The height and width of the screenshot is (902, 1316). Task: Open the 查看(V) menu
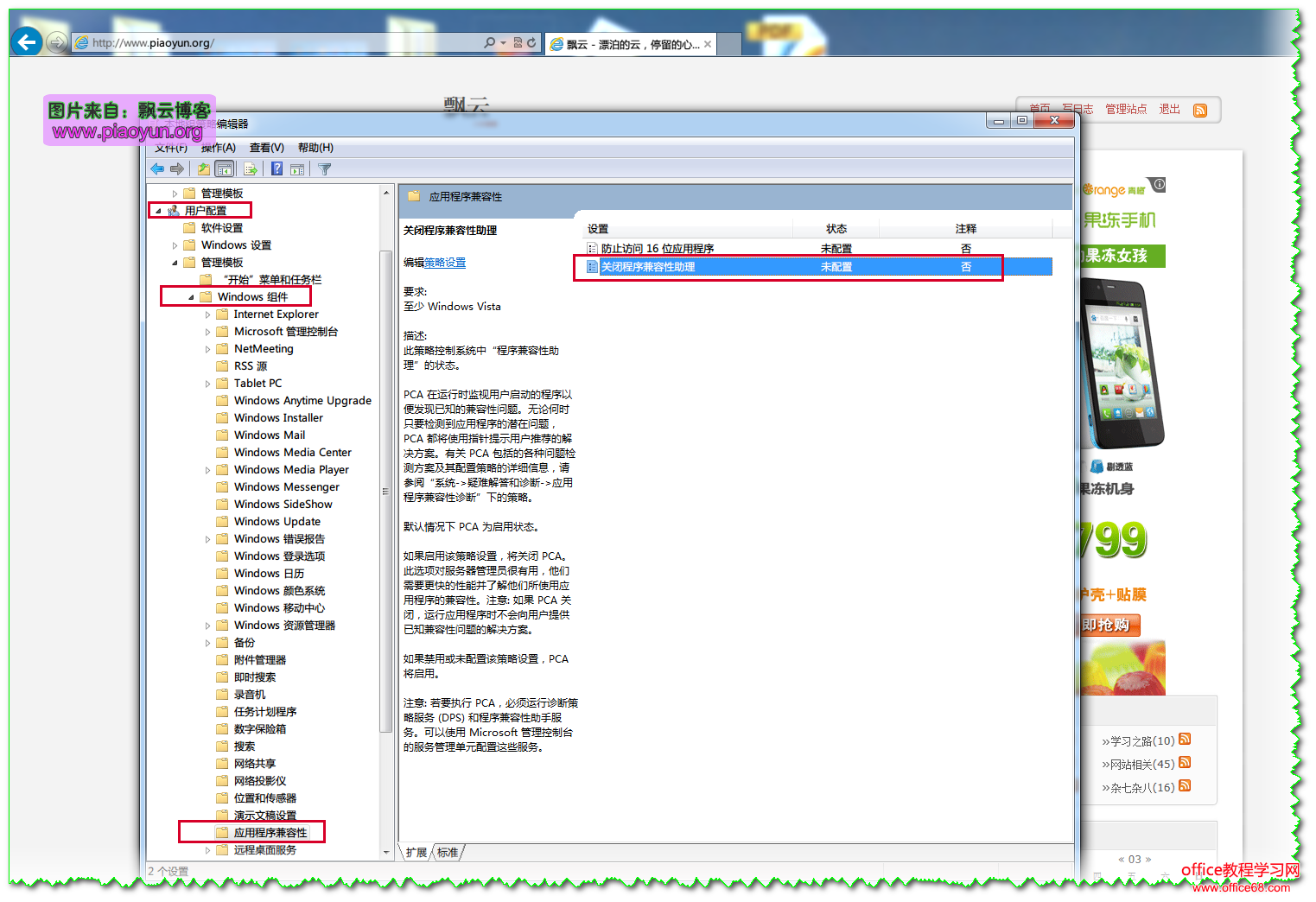(266, 148)
